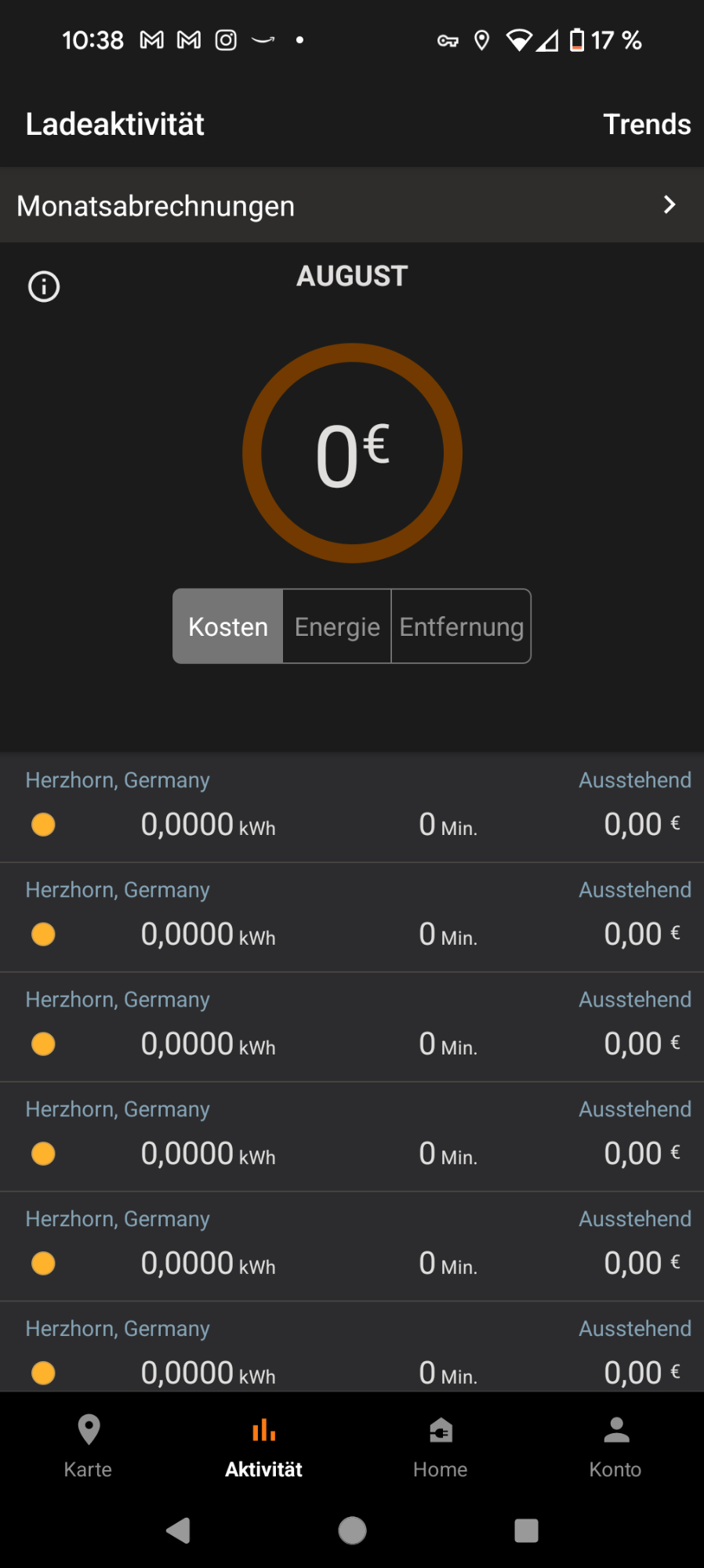Expand Monatsabrechnungen with the chevron arrow
The image size is (704, 1568).
coord(669,205)
